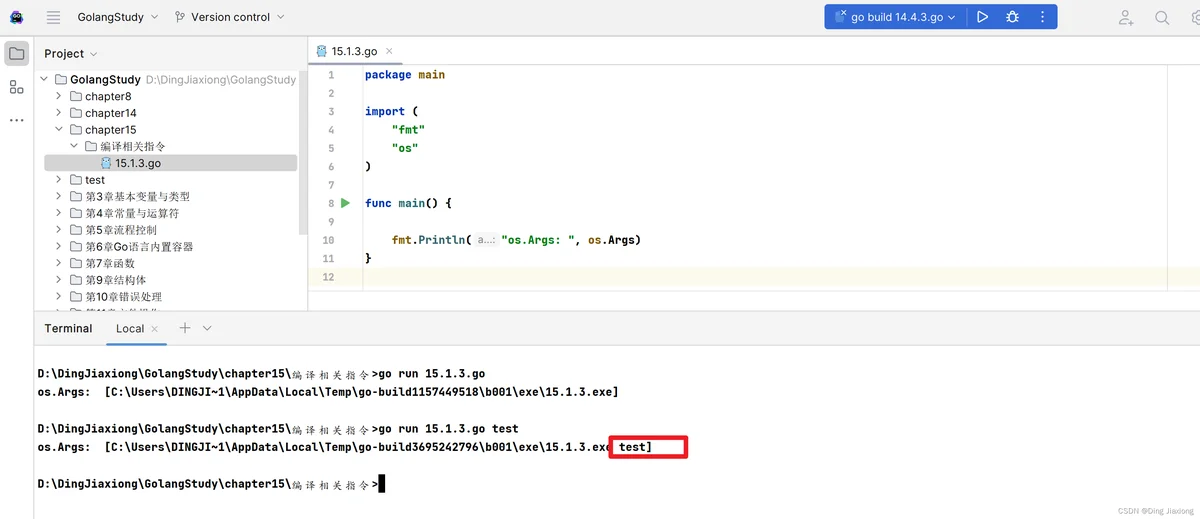Close the 15.1.3.go editor tab
The width and height of the screenshot is (1200, 519).
coord(390,51)
